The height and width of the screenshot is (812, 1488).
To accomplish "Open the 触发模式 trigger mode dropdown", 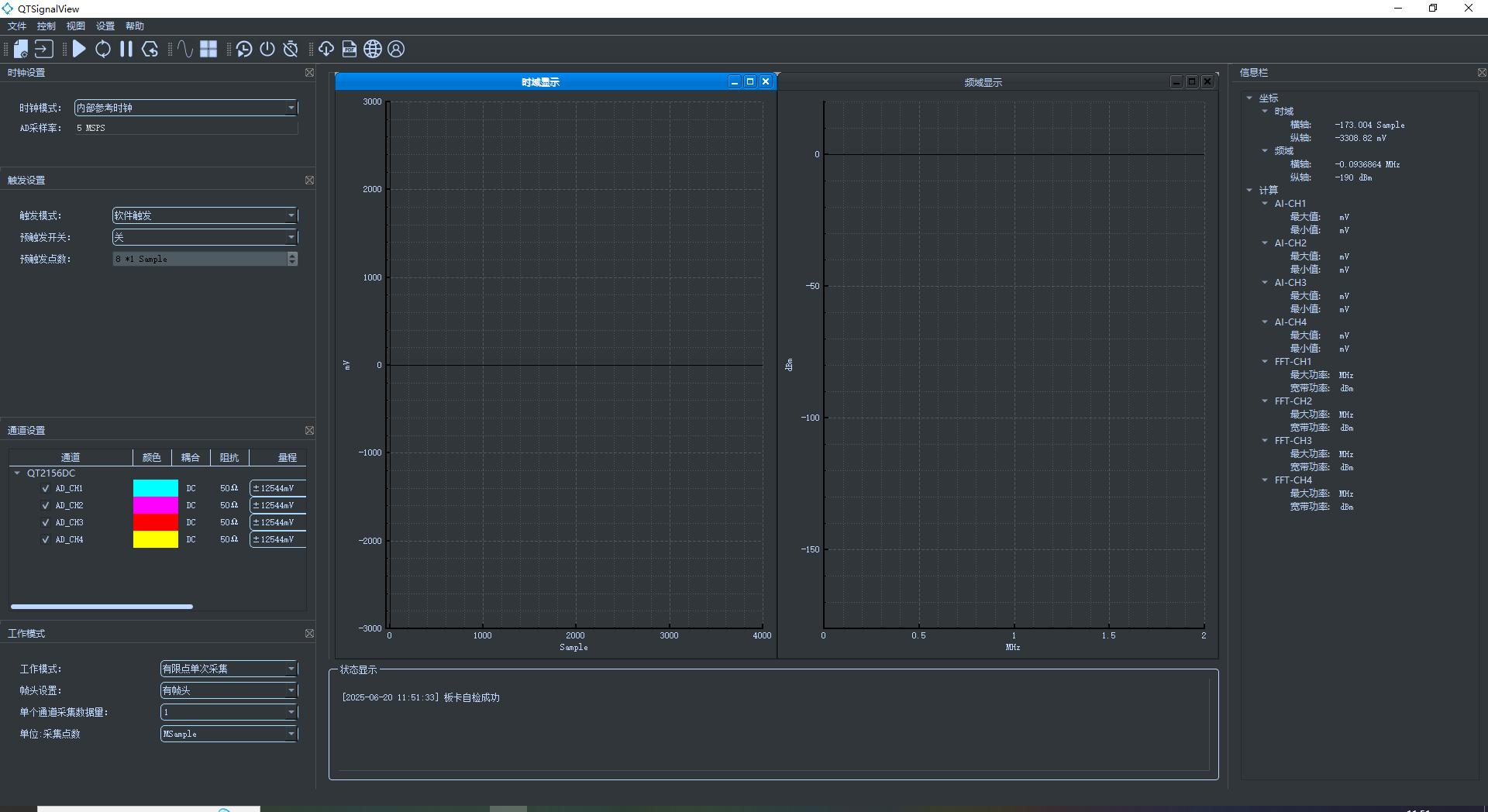I will (x=205, y=215).
